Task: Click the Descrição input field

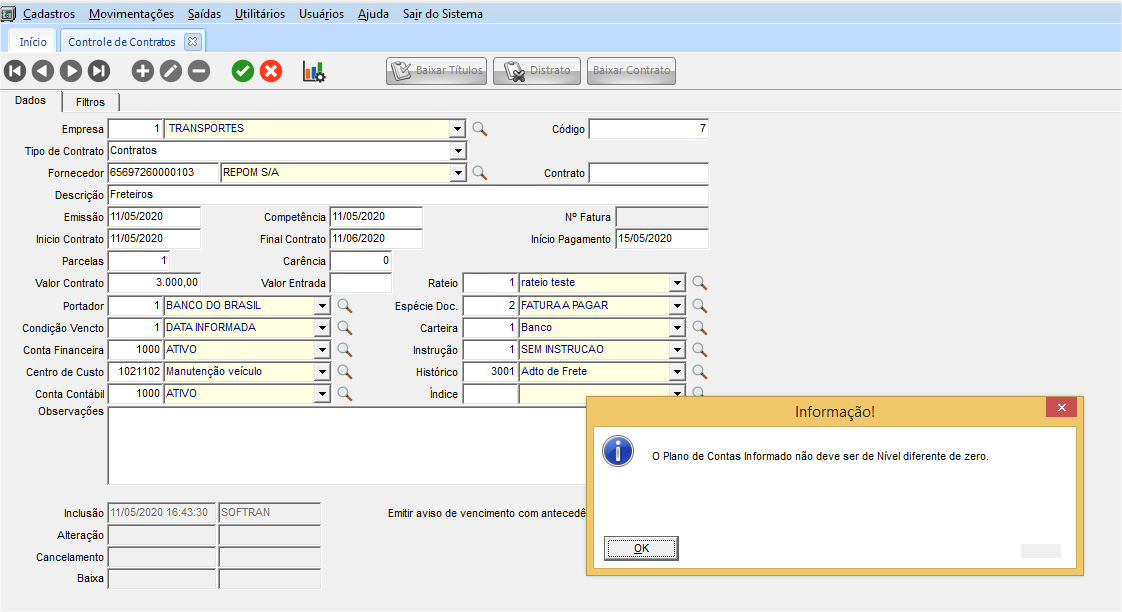Action: tap(407, 195)
